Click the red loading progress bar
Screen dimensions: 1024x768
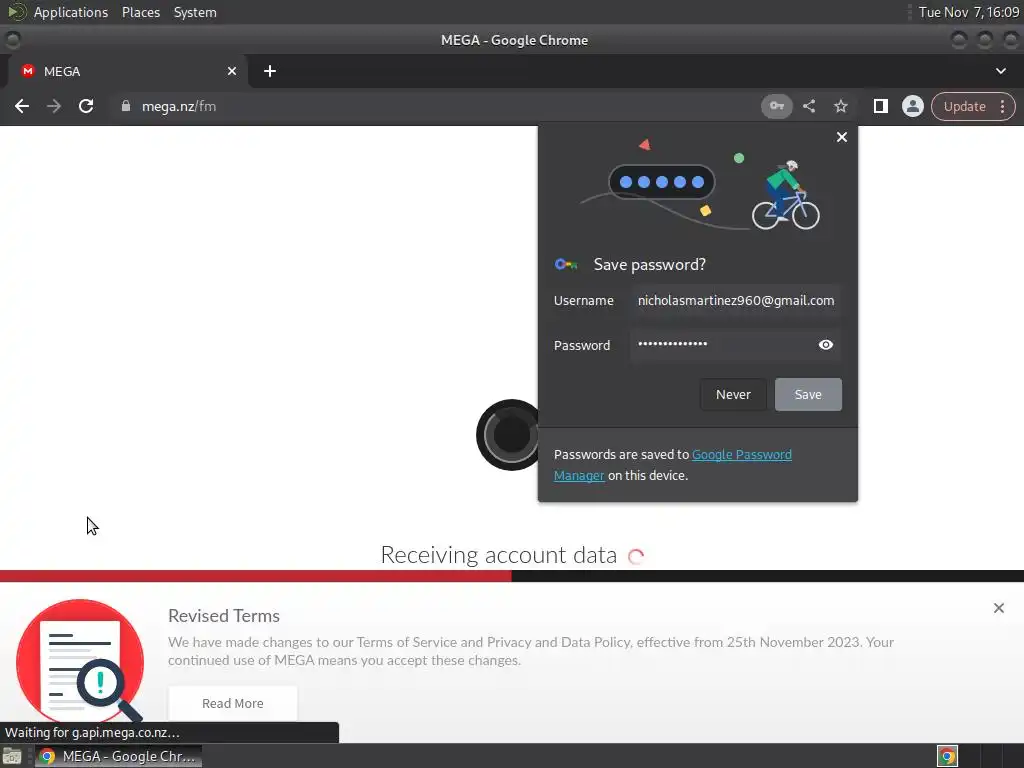click(255, 576)
